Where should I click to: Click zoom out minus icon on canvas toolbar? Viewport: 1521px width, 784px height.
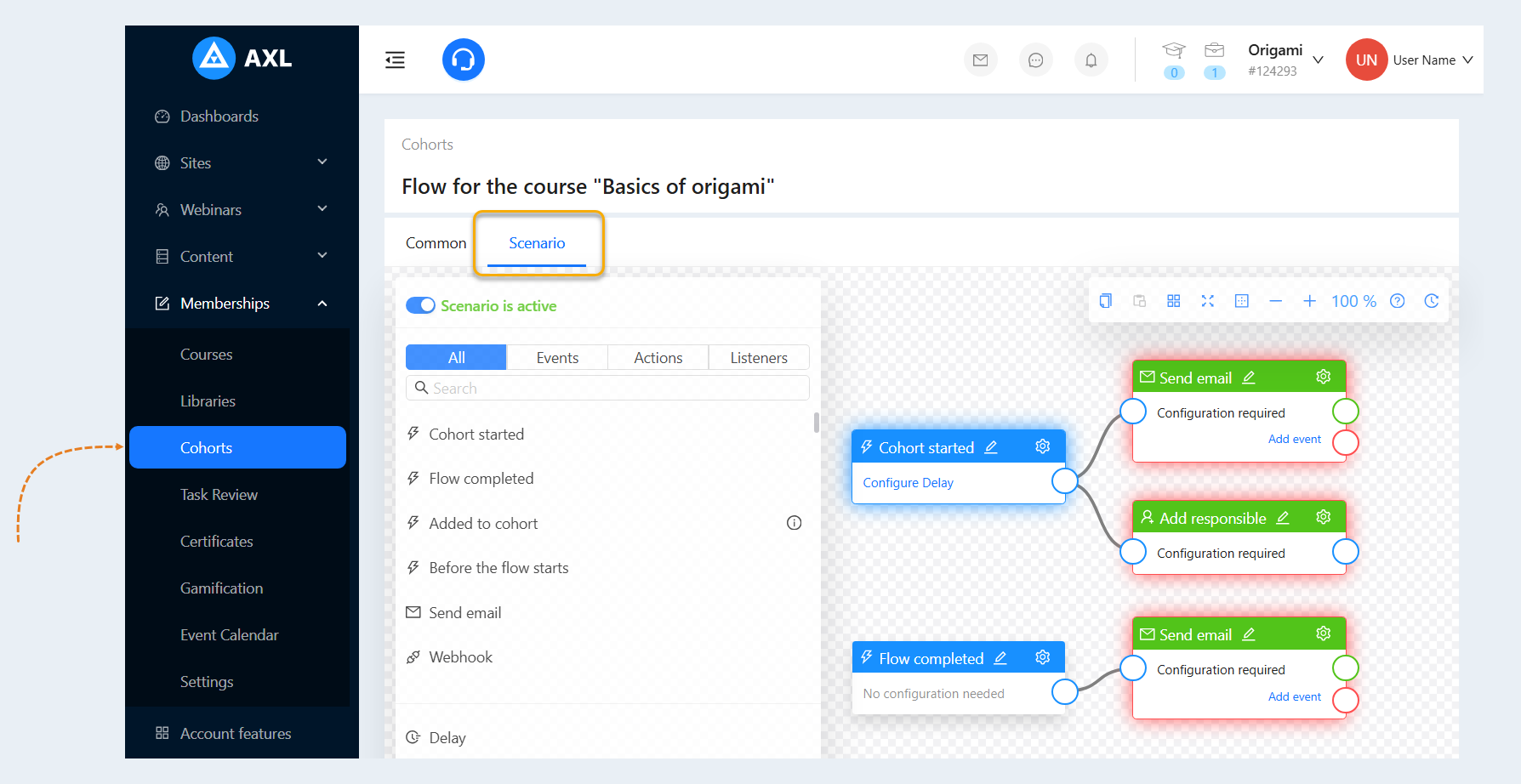point(1276,301)
